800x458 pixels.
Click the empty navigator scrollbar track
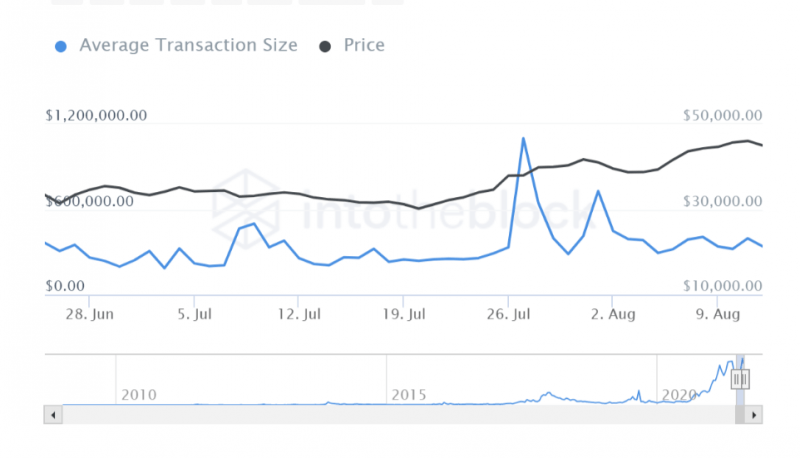398,415
